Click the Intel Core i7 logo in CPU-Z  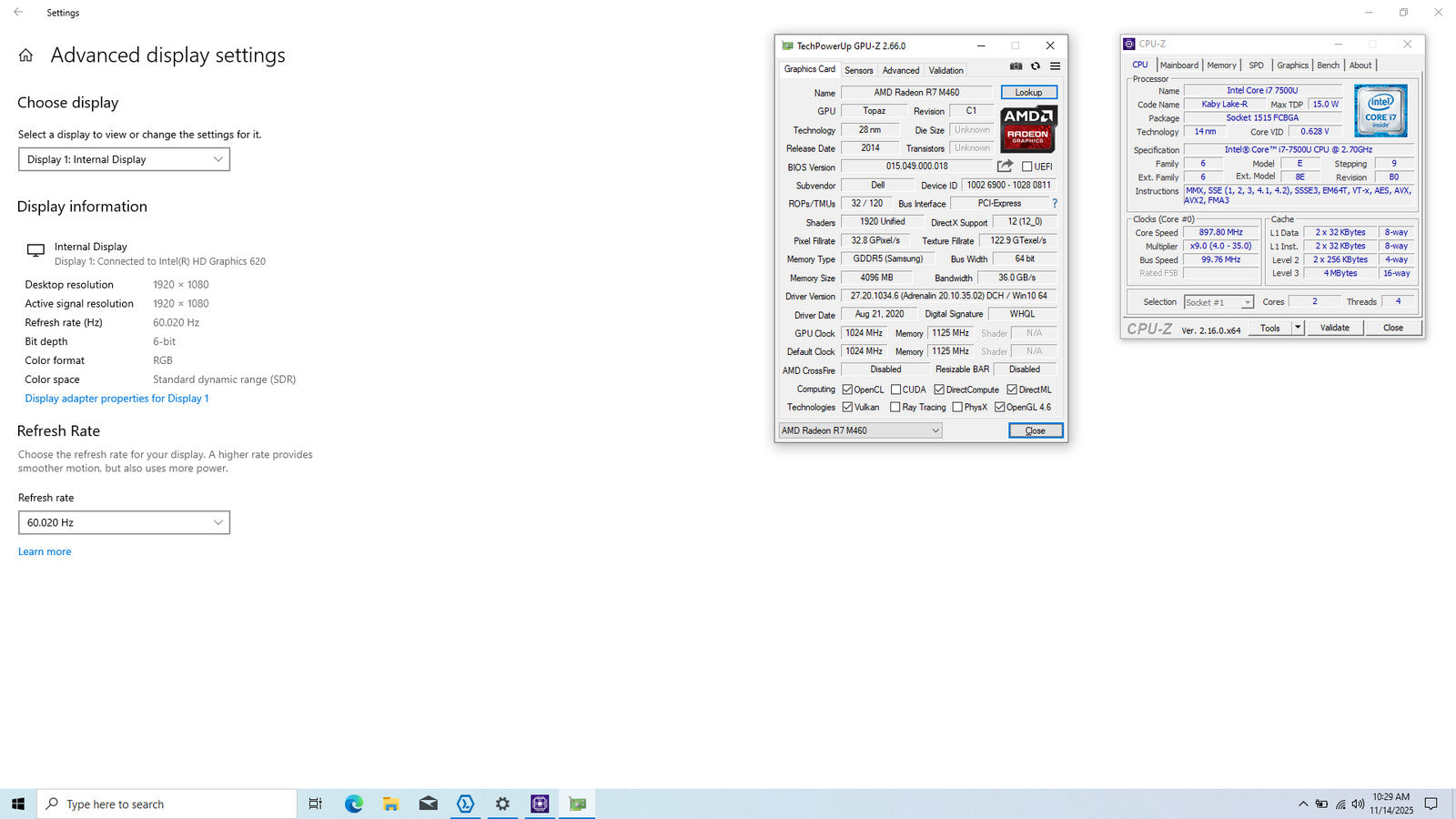(x=1380, y=111)
